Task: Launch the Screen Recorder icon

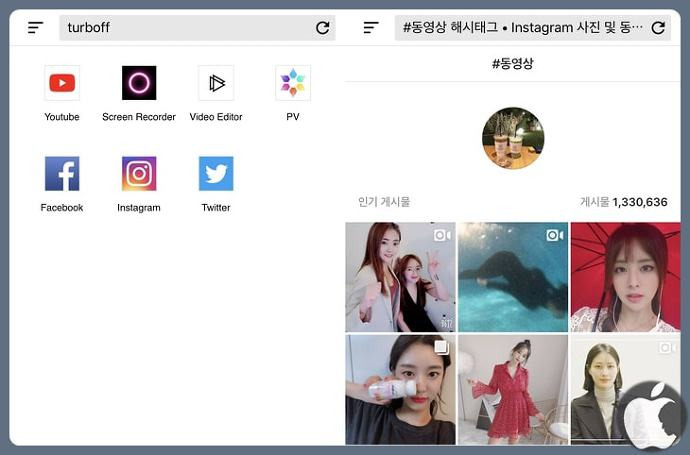Action: pyautogui.click(x=139, y=83)
